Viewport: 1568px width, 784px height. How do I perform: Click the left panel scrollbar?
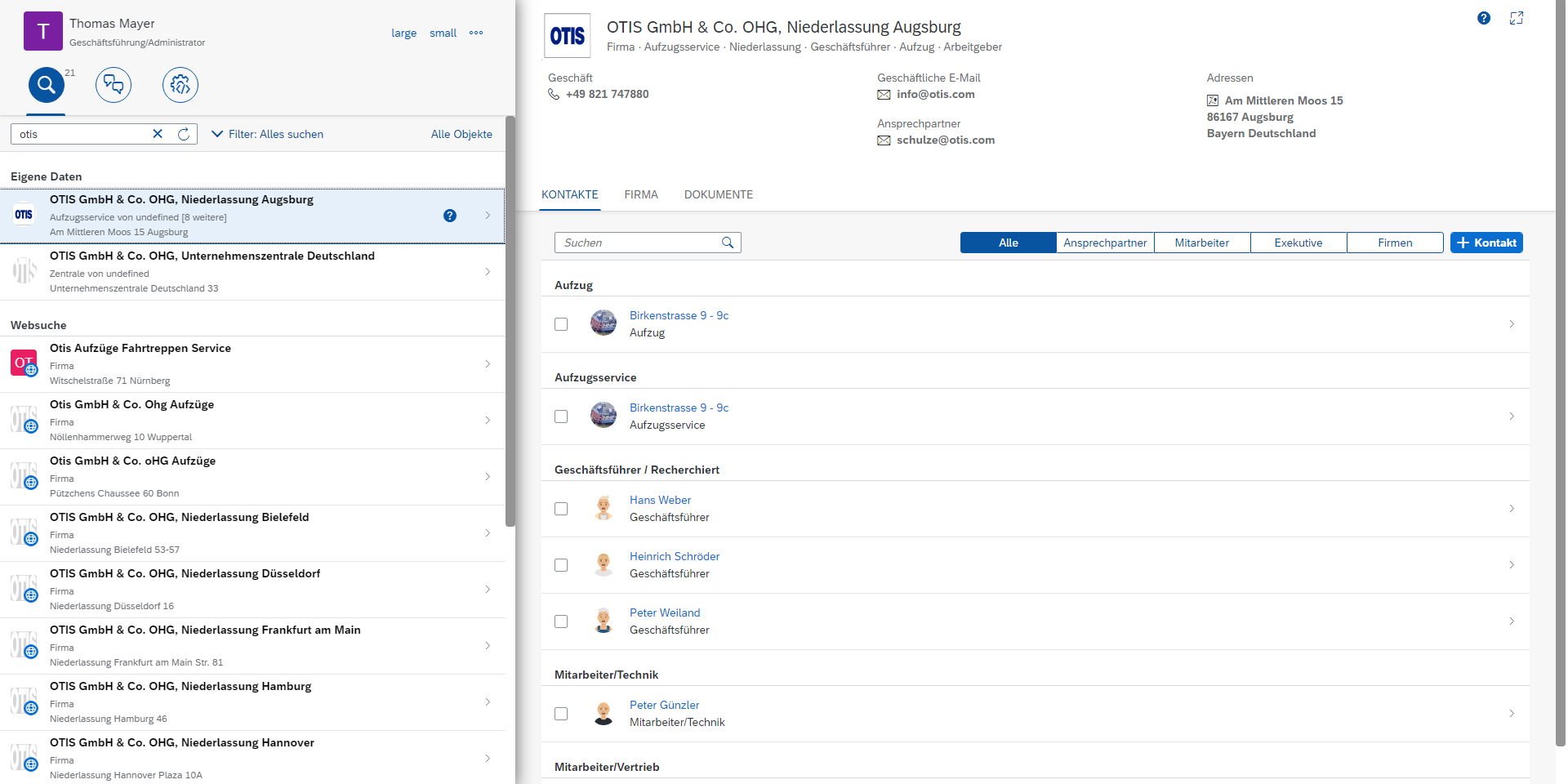[x=510, y=322]
